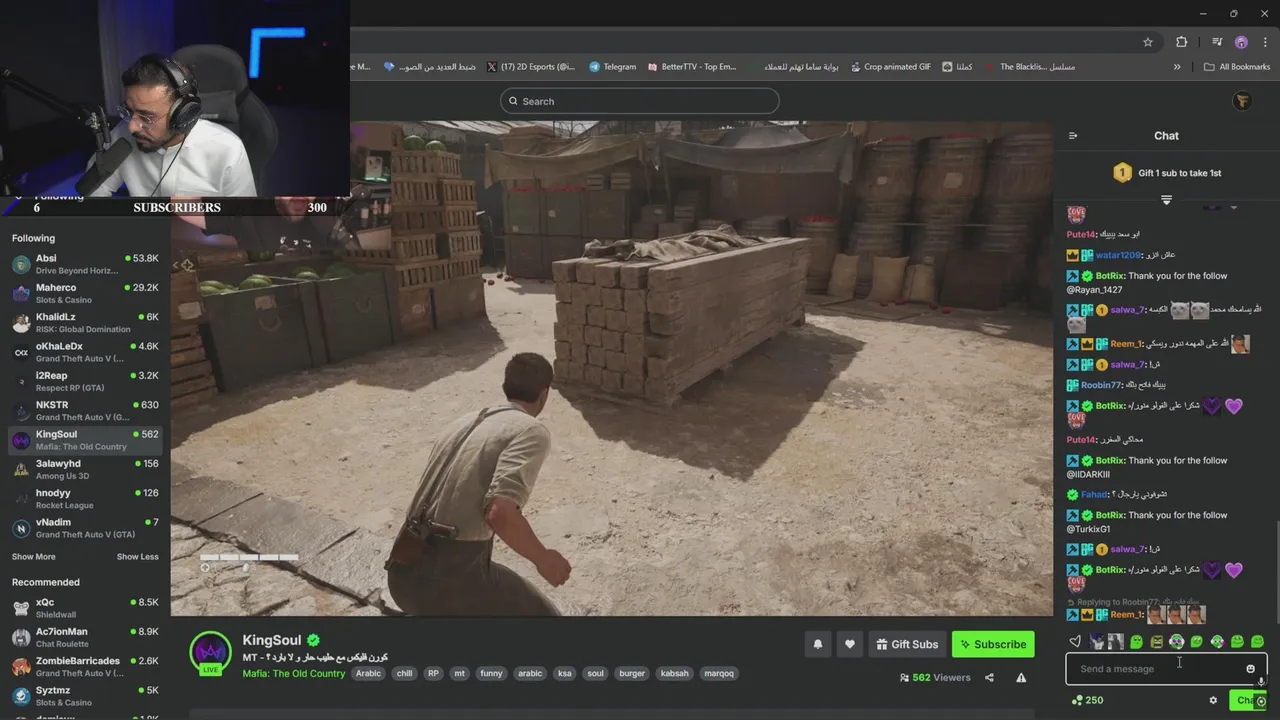1280x720 pixels.
Task: Click the channel points 250 balance
Action: tap(1087, 700)
